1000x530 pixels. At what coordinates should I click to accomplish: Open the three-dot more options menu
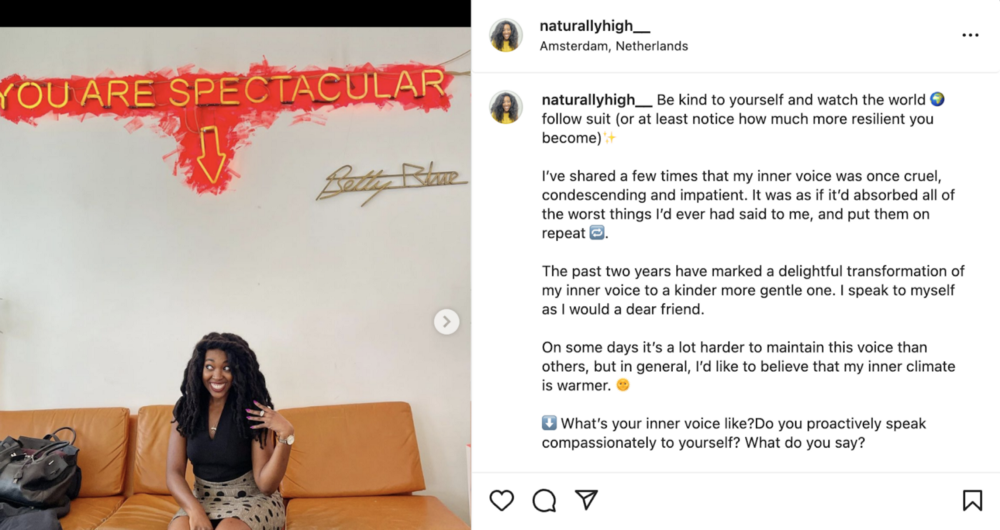click(x=970, y=35)
